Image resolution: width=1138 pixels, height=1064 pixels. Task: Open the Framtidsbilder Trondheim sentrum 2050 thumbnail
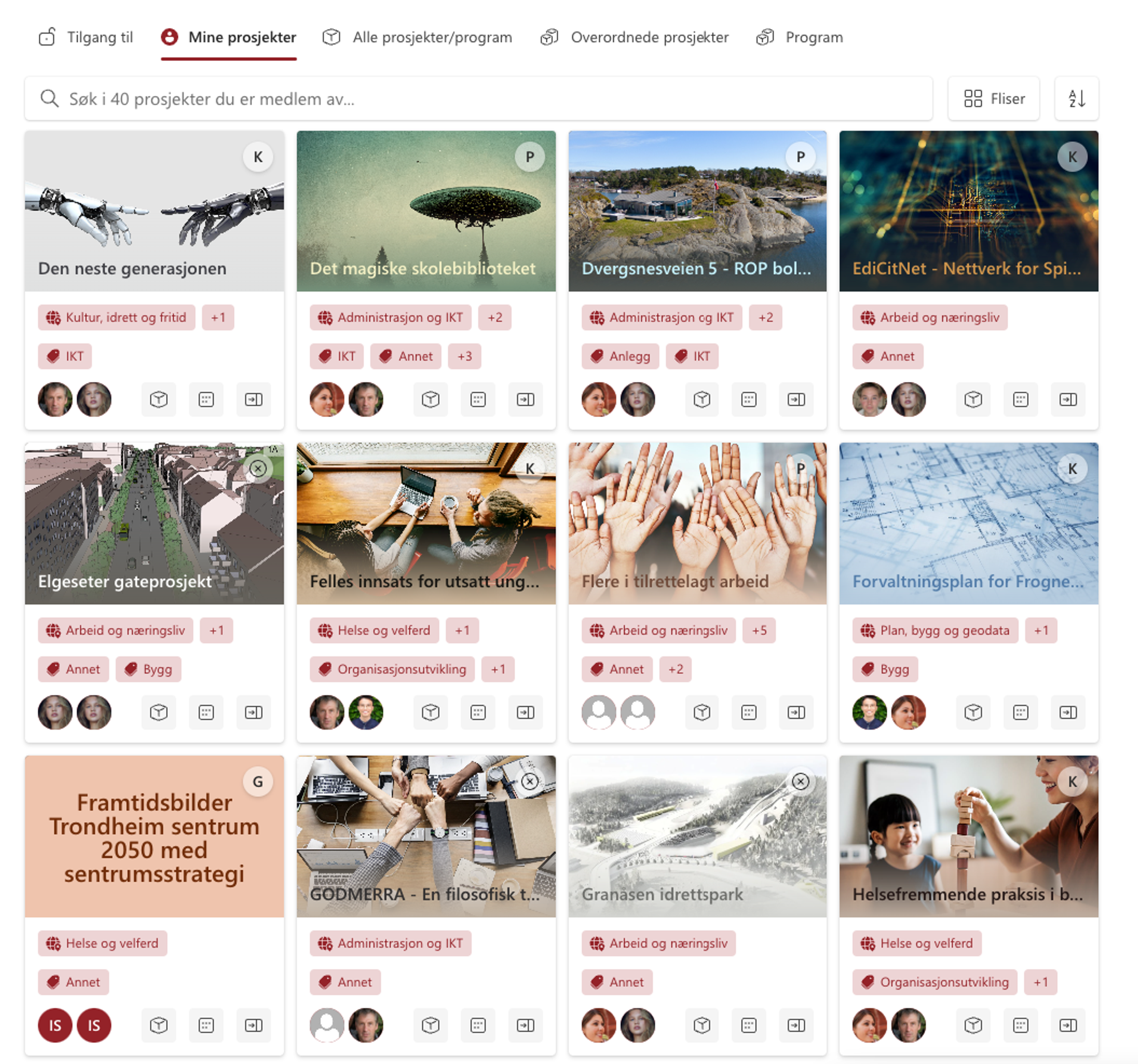154,836
